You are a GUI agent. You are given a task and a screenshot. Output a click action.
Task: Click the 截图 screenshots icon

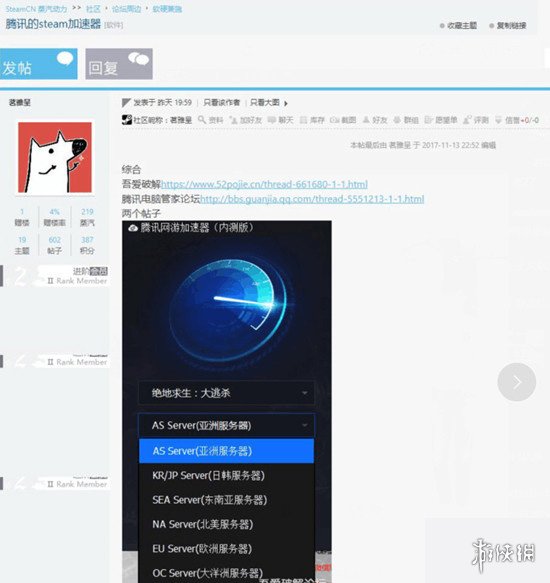pyautogui.click(x=334, y=120)
